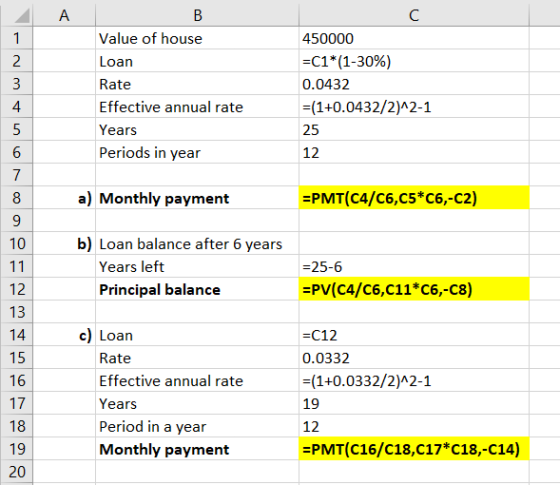Select 'Loan balance after 6 years' cell

point(197,244)
